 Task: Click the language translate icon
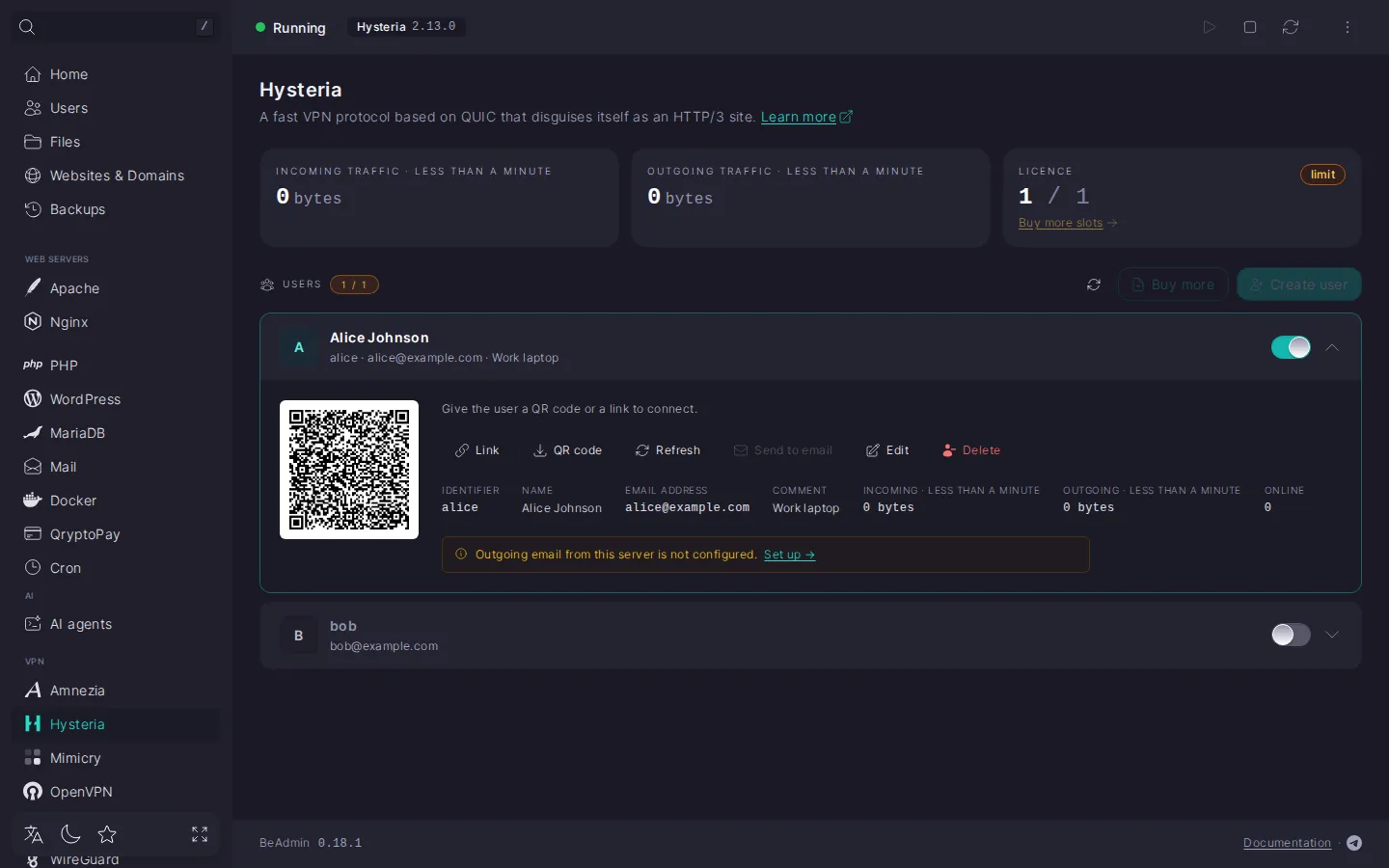34,834
